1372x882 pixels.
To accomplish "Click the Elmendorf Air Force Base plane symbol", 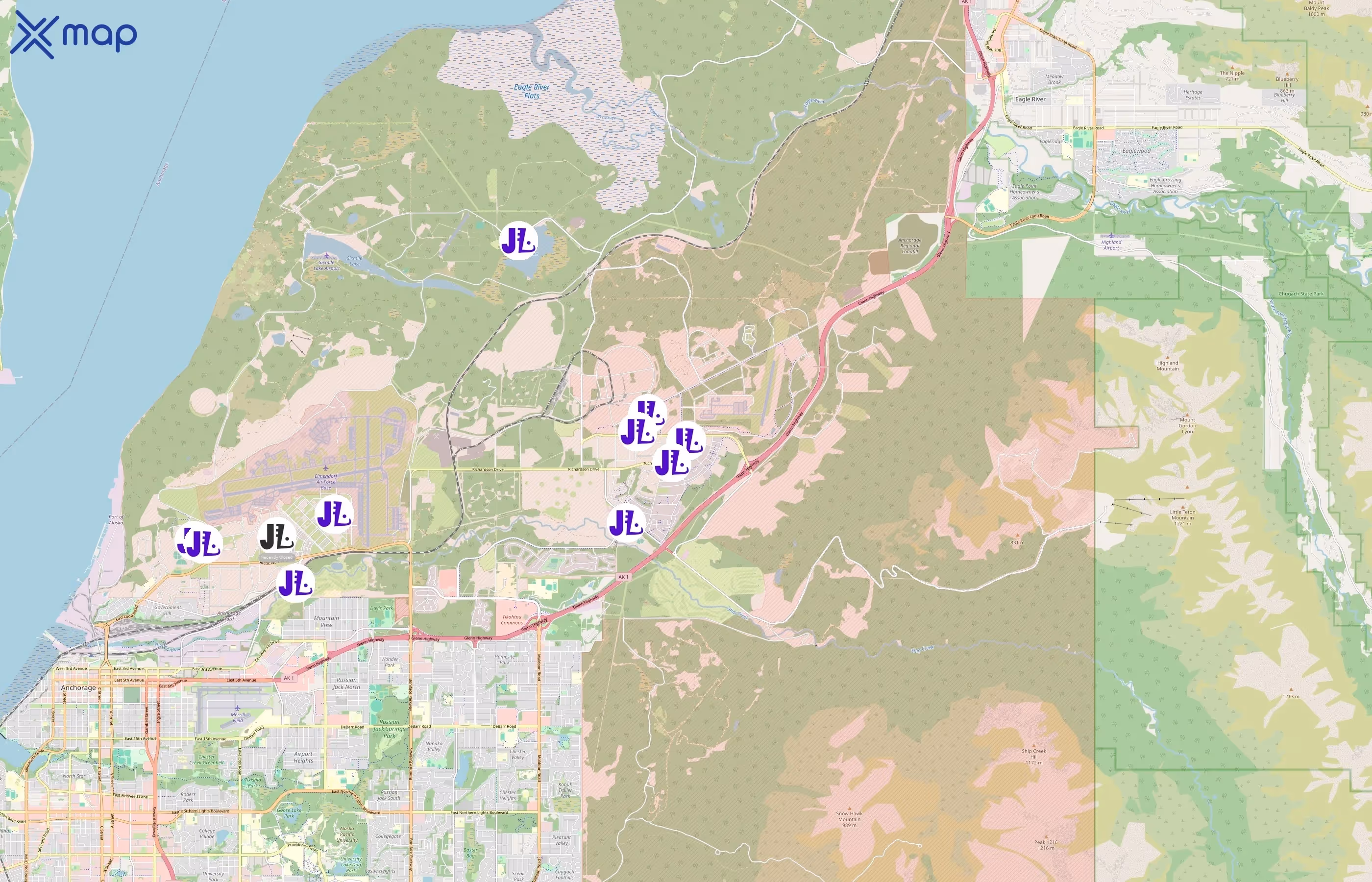I will pos(325,468).
